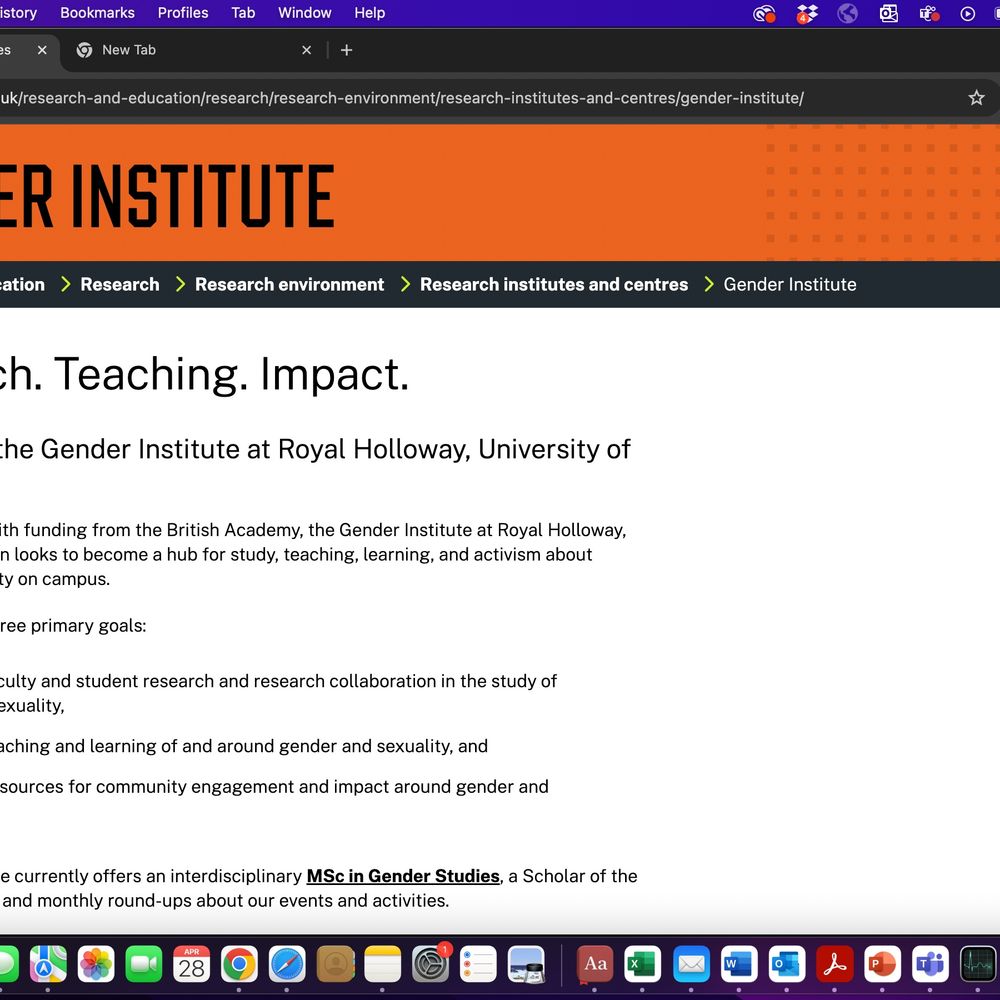Click chevron before Research breadcrumb

(65, 284)
